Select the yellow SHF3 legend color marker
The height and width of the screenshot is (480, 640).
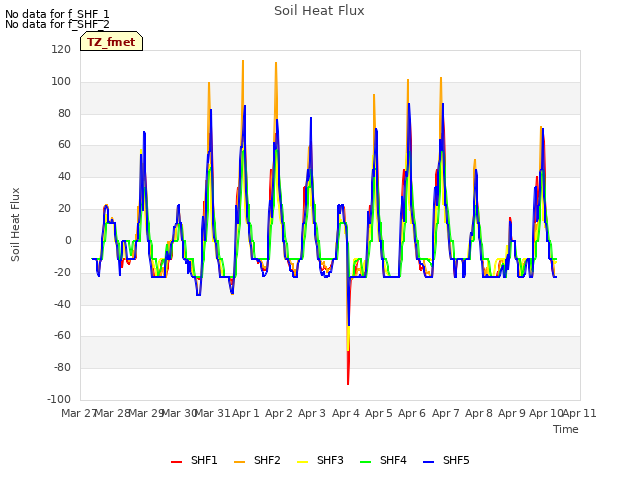[302, 462]
